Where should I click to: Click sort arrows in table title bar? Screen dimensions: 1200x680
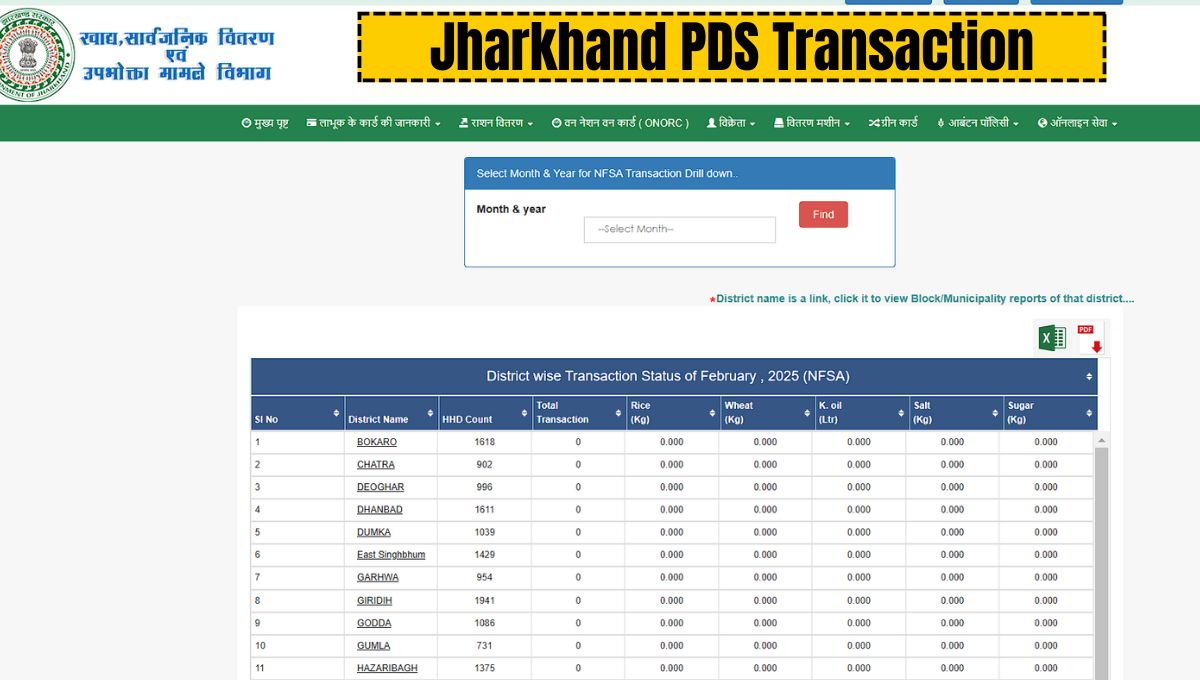1089,377
